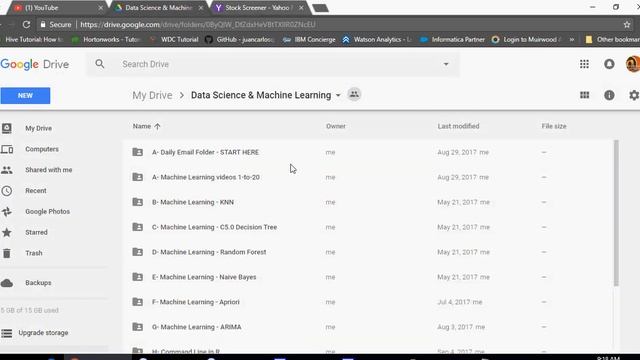Click the search magnifier icon in Drive
Screen dimensions: 640x360
click(100, 64)
